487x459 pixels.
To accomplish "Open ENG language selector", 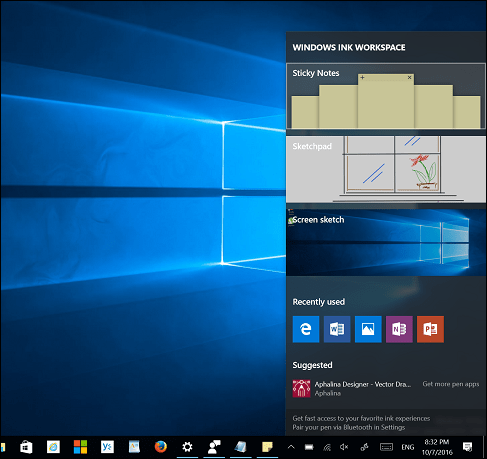I will (408, 447).
